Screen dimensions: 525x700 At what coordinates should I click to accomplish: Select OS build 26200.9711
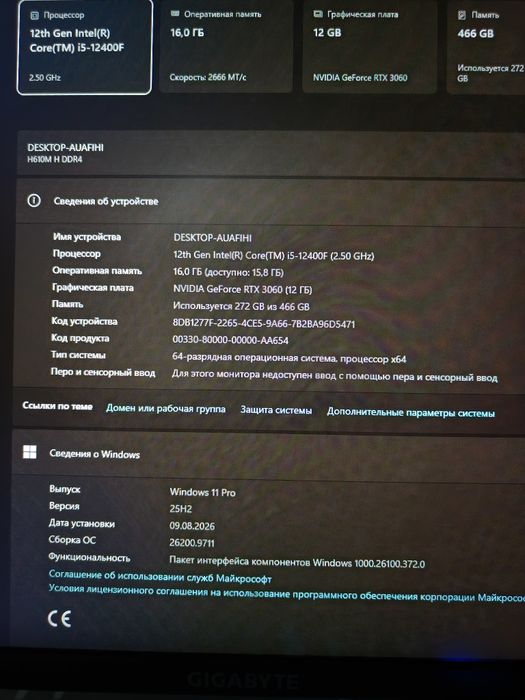192,543
